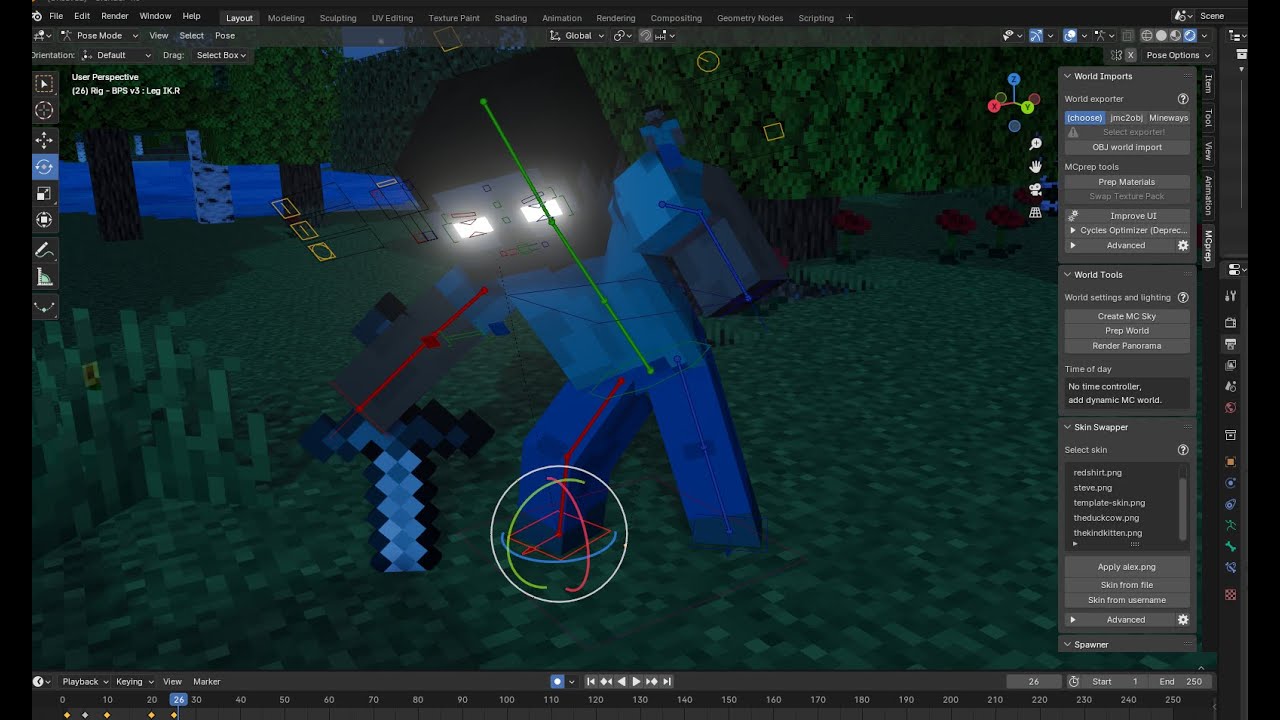Select material preview shading
The width and height of the screenshot is (1280, 720).
(1175, 35)
